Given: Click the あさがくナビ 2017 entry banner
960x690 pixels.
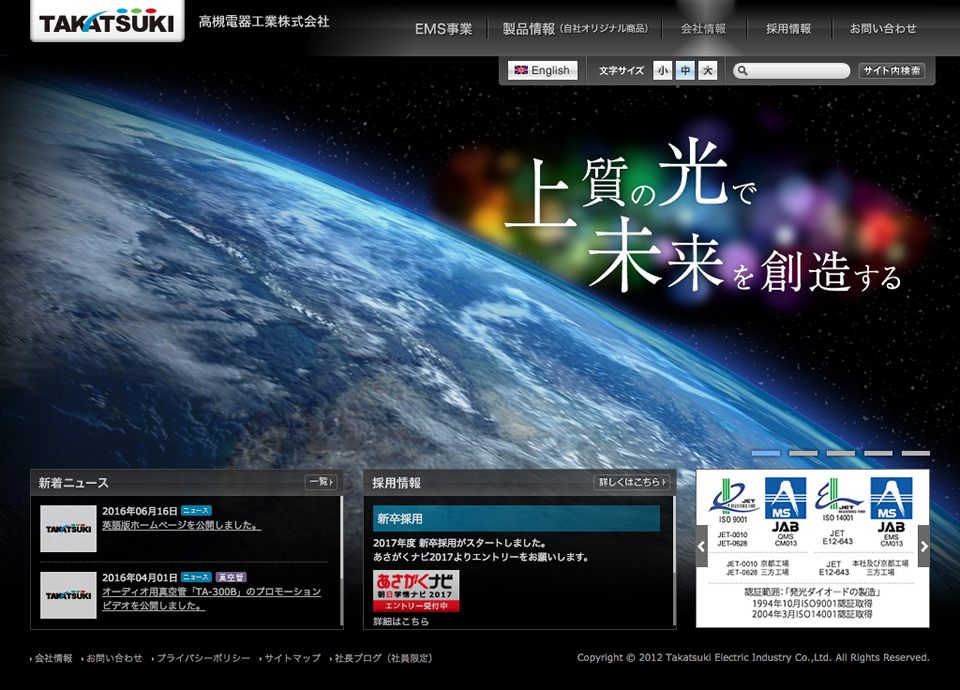Looking at the screenshot, I should point(416,591).
